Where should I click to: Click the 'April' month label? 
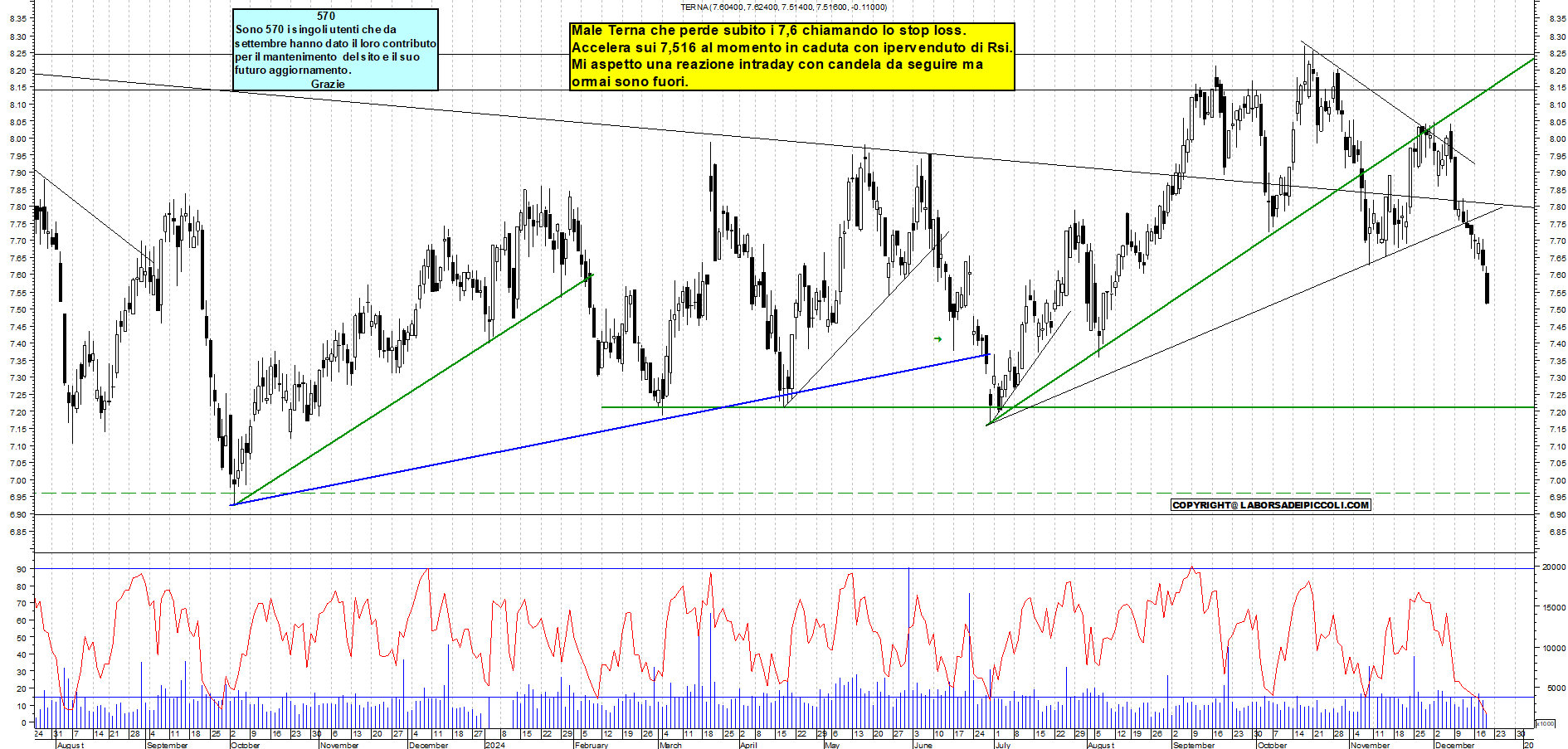pos(748,745)
